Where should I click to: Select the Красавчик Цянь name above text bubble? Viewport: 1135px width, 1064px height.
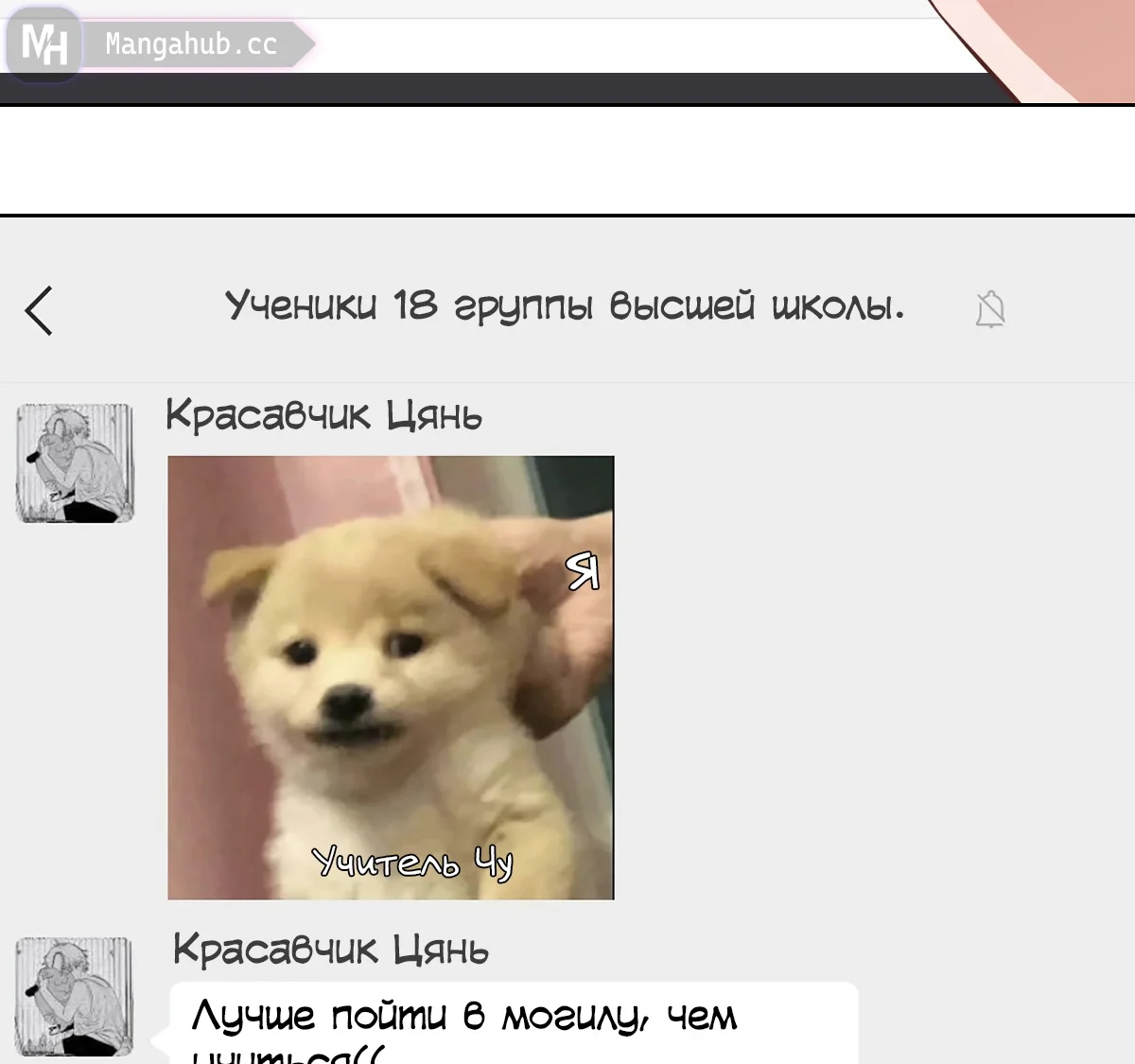(x=330, y=950)
